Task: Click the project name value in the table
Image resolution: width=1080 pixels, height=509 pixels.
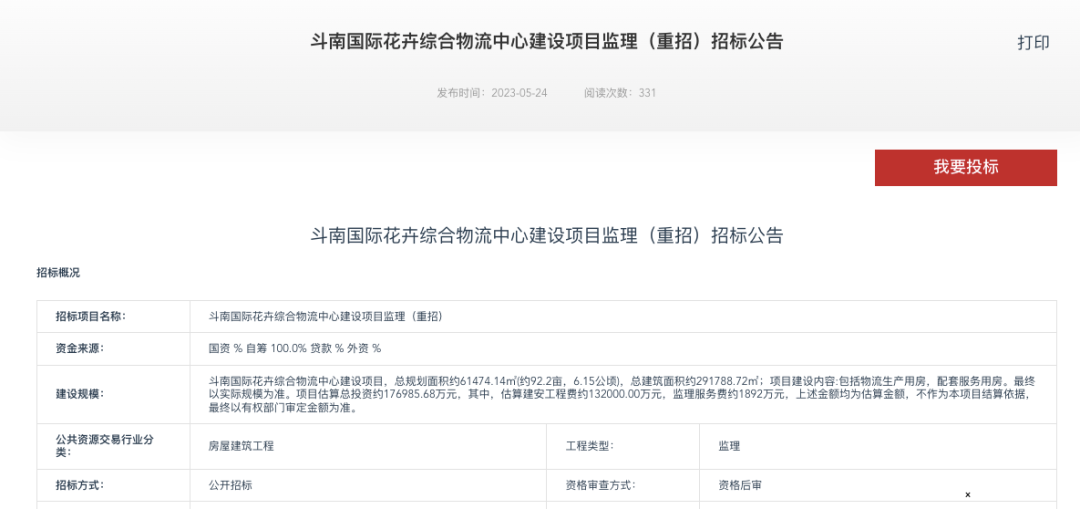Action: pos(325,317)
